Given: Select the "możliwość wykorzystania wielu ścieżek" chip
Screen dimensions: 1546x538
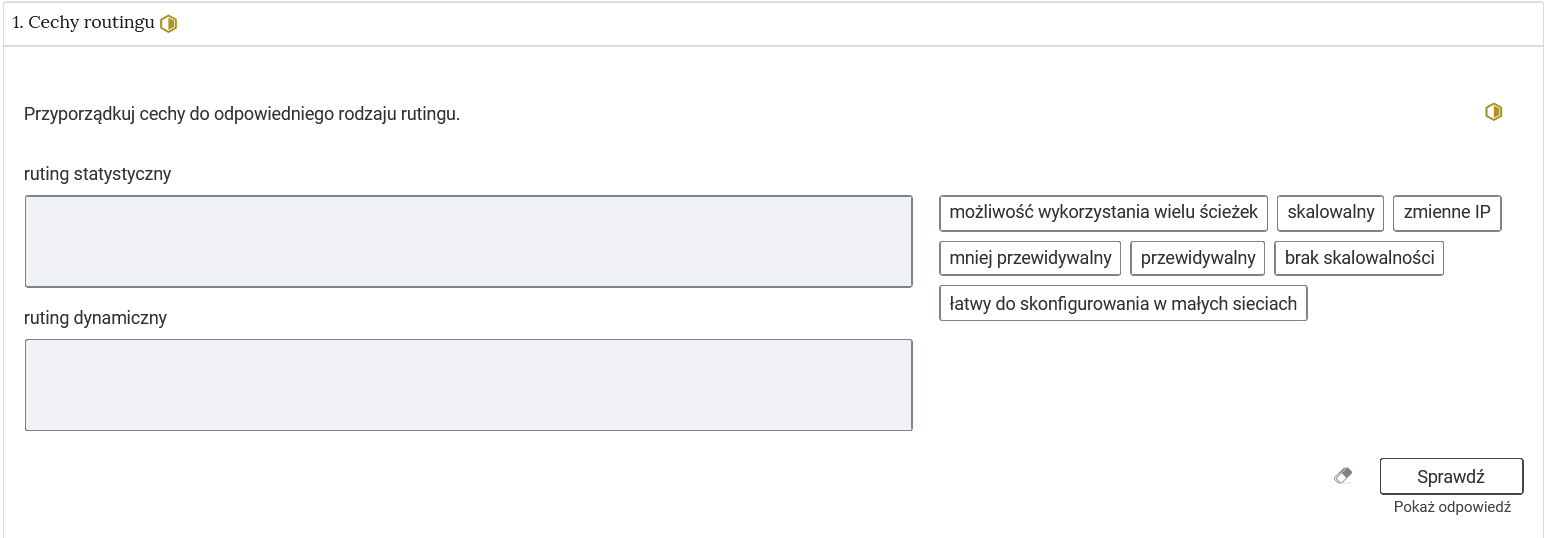Looking at the screenshot, I should pos(1104,212).
